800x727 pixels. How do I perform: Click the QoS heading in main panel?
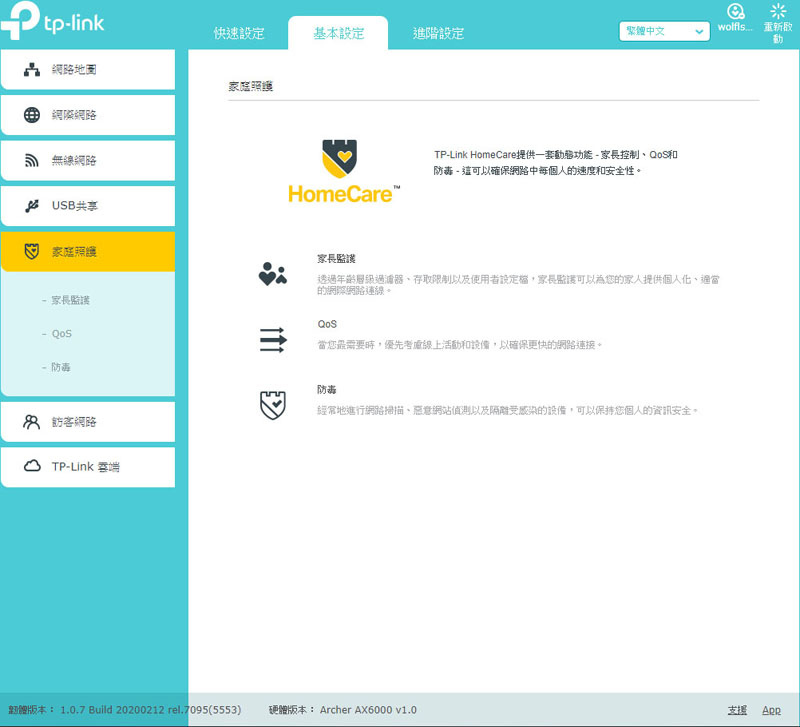327,324
